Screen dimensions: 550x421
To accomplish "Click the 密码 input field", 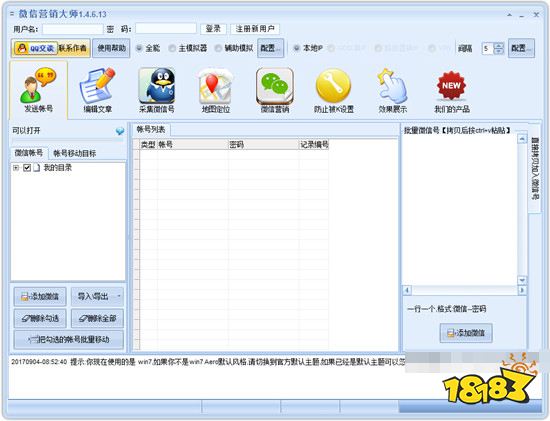I will (166, 29).
